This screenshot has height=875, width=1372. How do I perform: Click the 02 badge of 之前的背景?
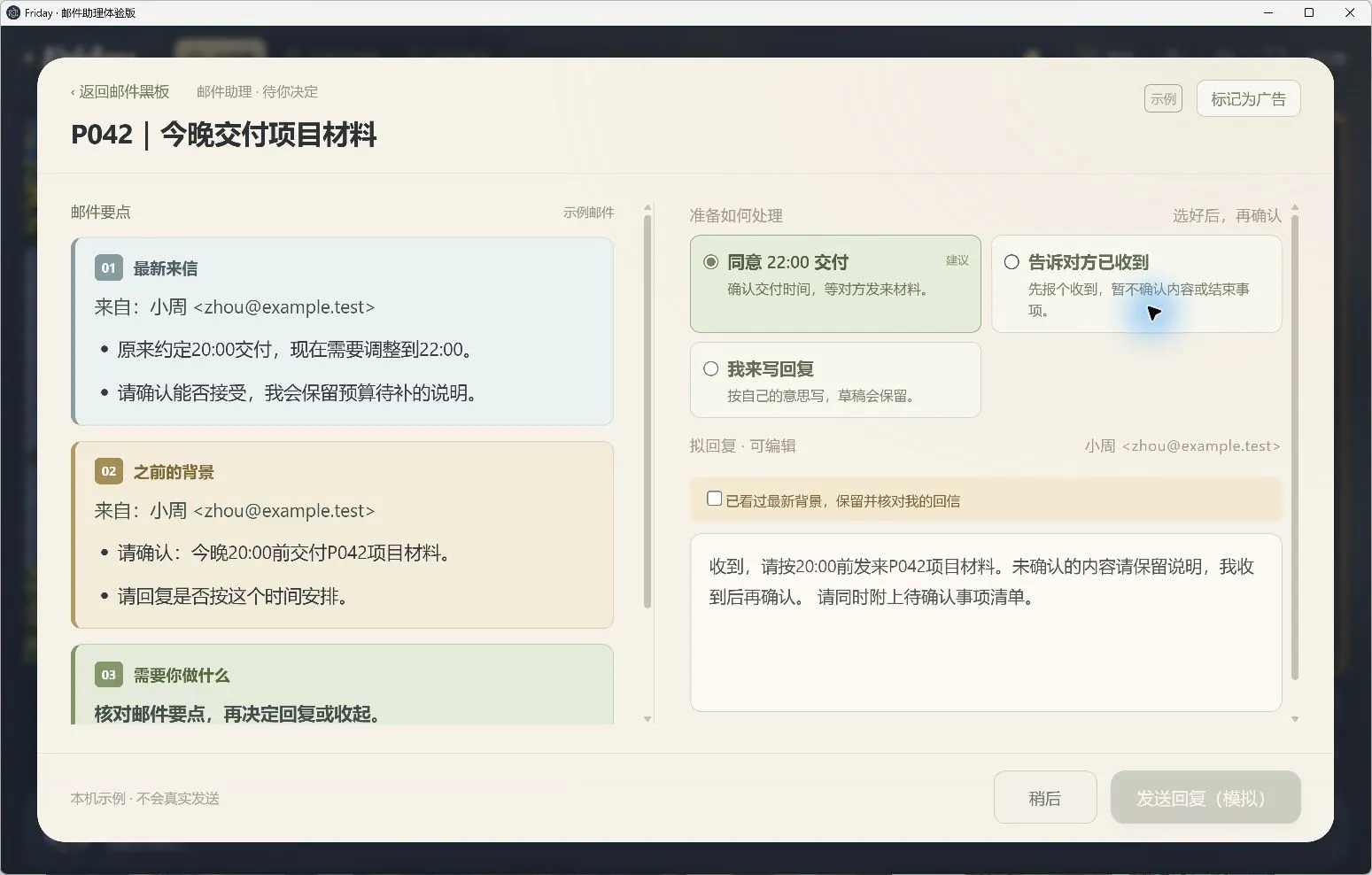coord(108,471)
